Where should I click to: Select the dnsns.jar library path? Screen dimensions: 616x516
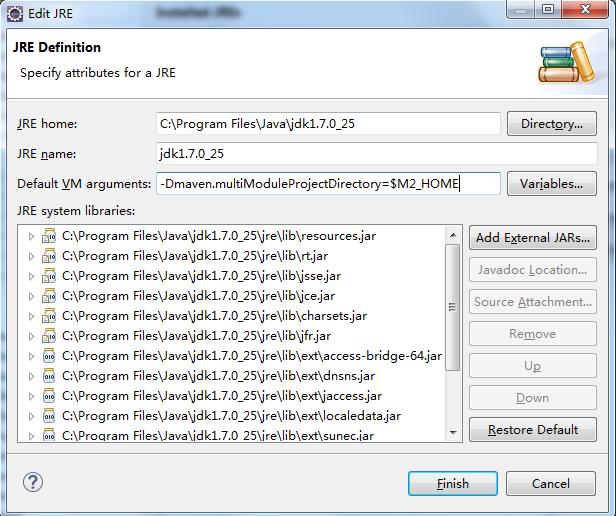tap(218, 376)
